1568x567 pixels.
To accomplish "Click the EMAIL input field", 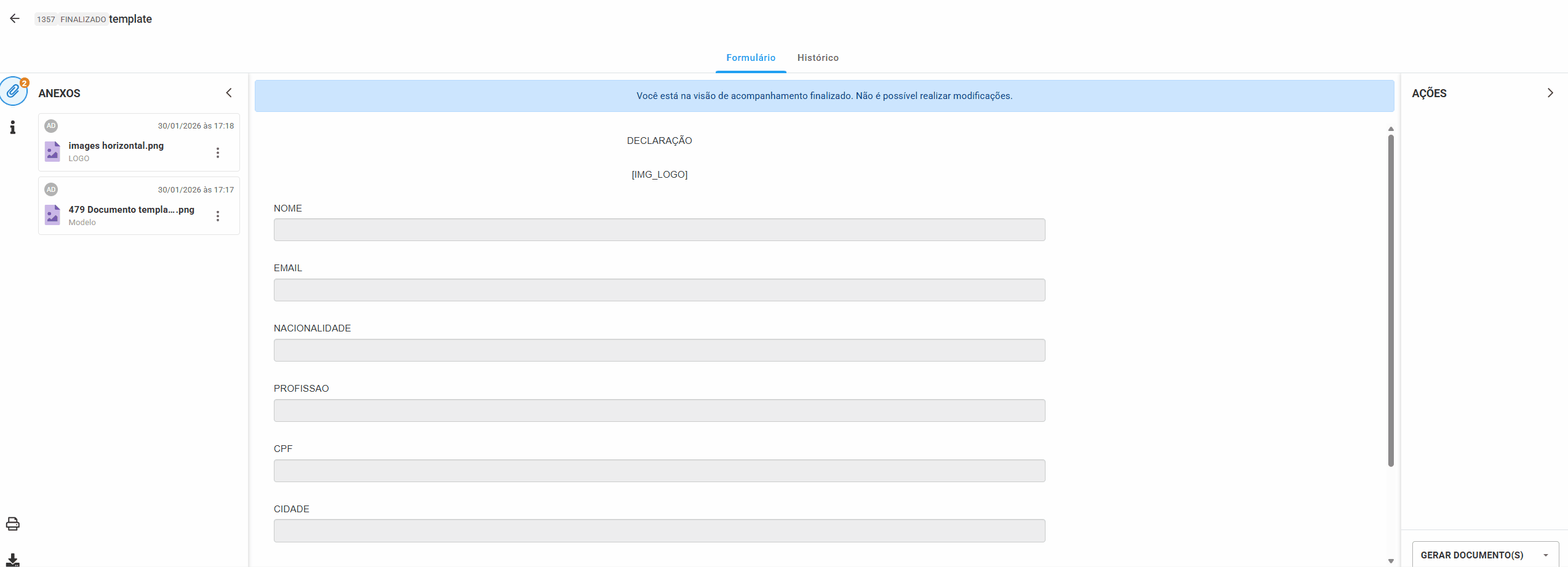I will pos(659,290).
